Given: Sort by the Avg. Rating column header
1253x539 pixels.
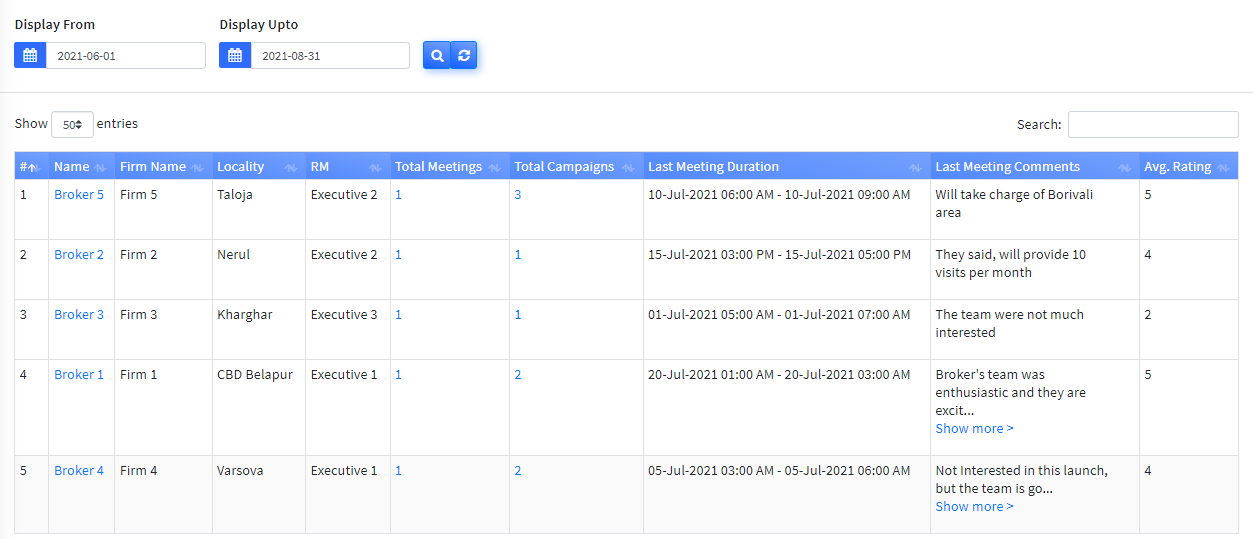Looking at the screenshot, I should tap(1177, 167).
